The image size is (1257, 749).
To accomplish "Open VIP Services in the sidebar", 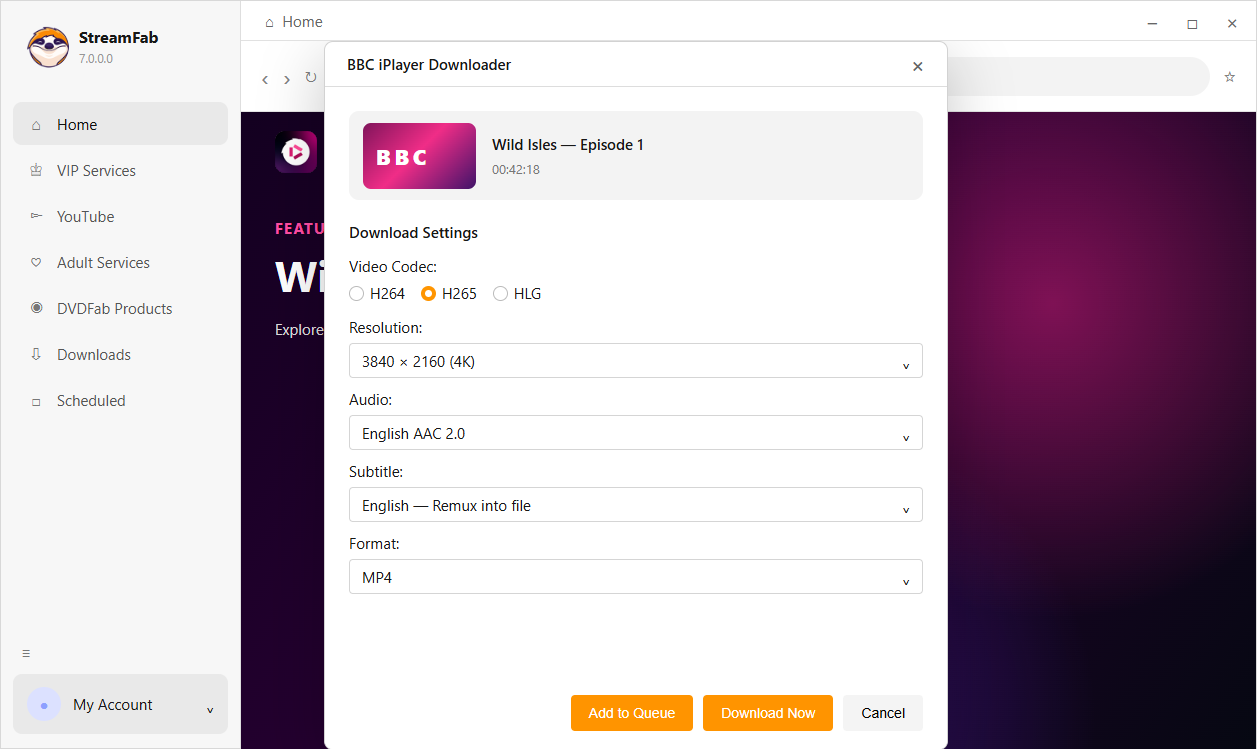I will coord(120,171).
